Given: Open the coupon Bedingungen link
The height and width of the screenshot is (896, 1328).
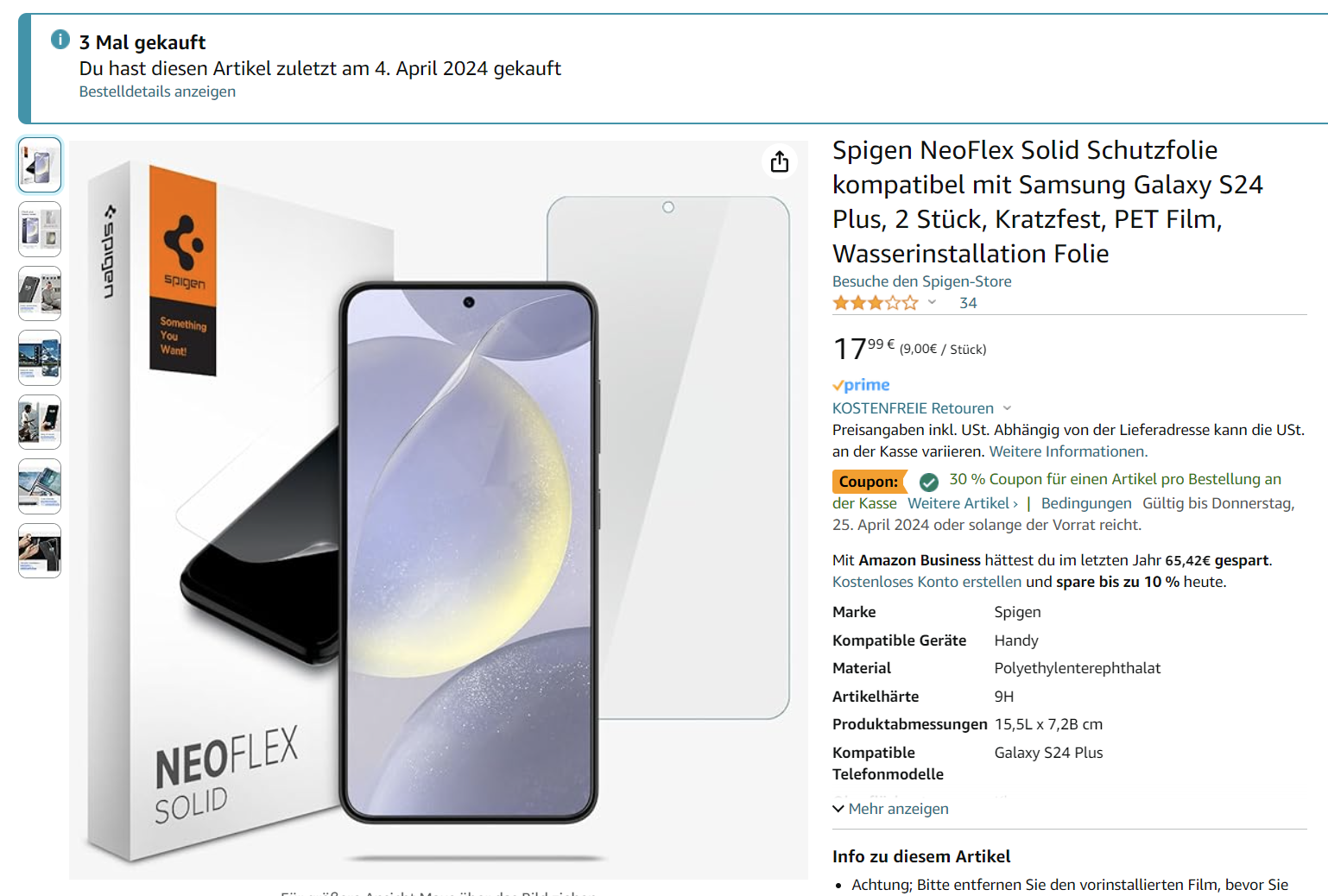Looking at the screenshot, I should point(1085,503).
